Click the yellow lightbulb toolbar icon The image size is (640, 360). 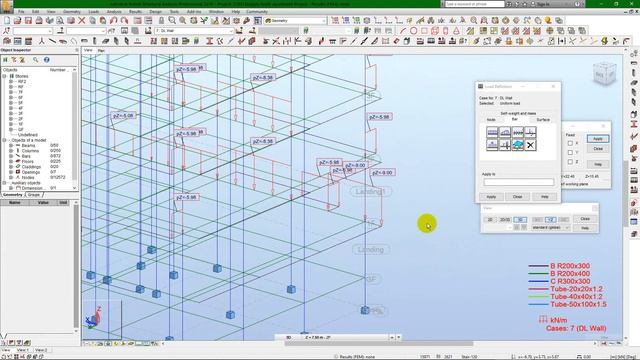point(548,20)
